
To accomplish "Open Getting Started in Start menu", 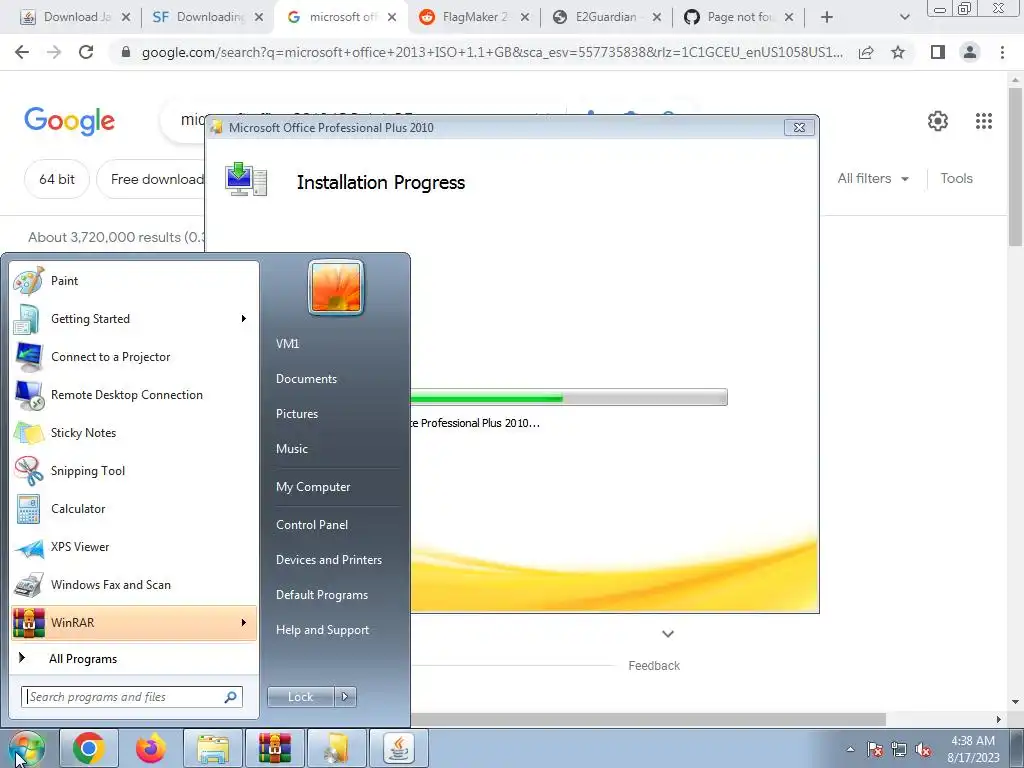I will [x=134, y=319].
